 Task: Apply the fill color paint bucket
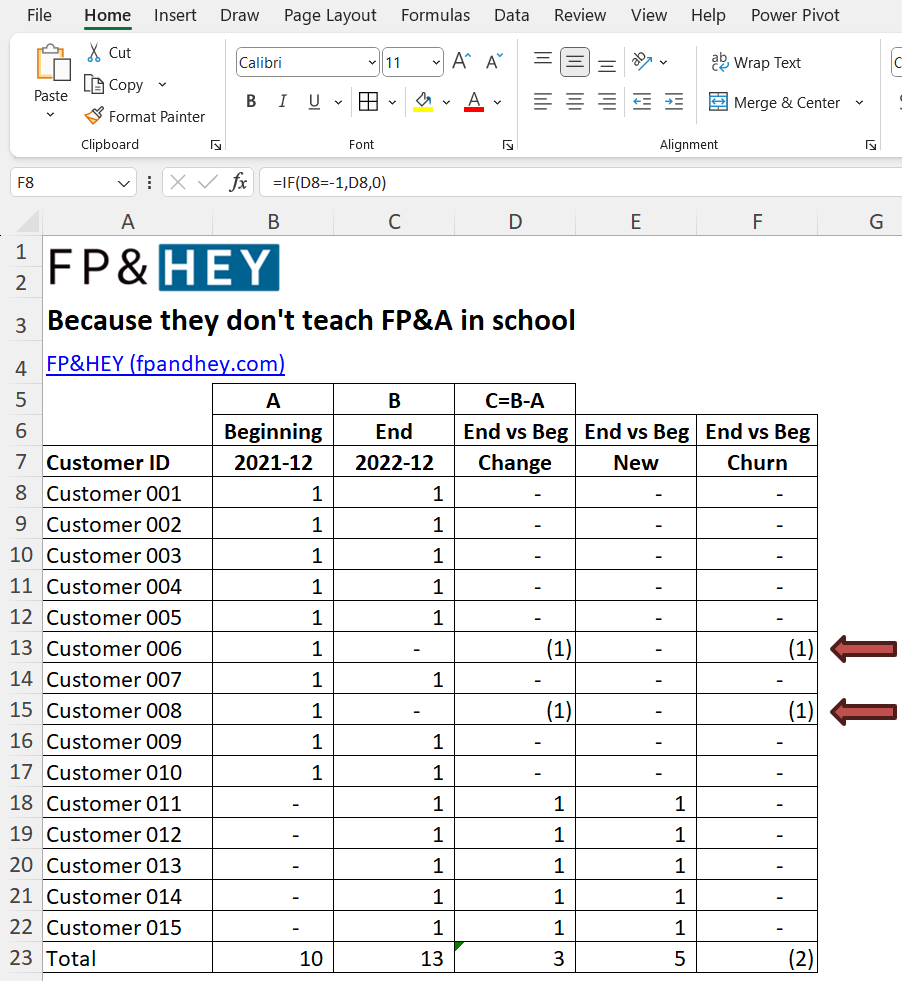coord(423,101)
